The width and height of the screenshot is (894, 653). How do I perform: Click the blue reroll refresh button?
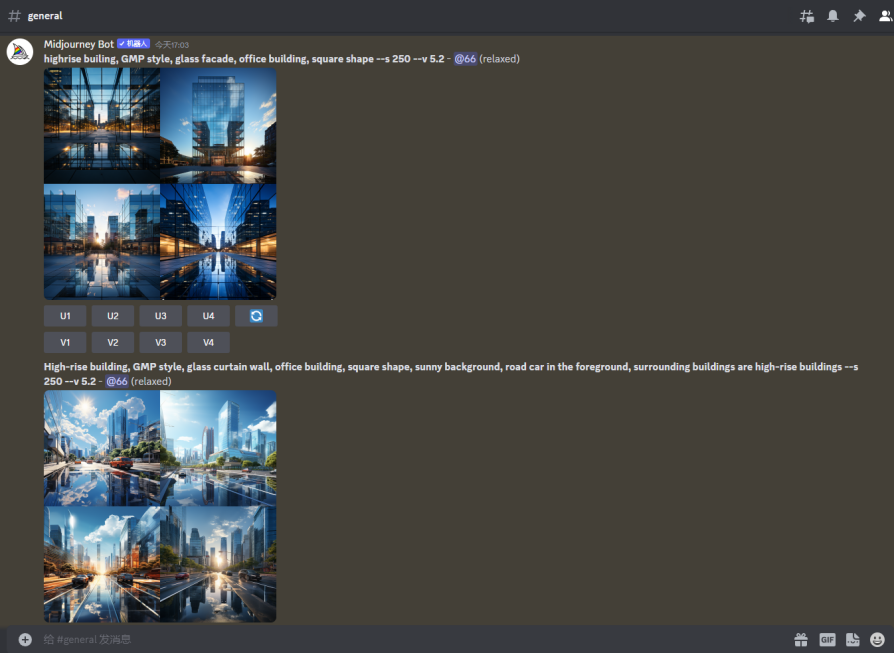(x=256, y=316)
